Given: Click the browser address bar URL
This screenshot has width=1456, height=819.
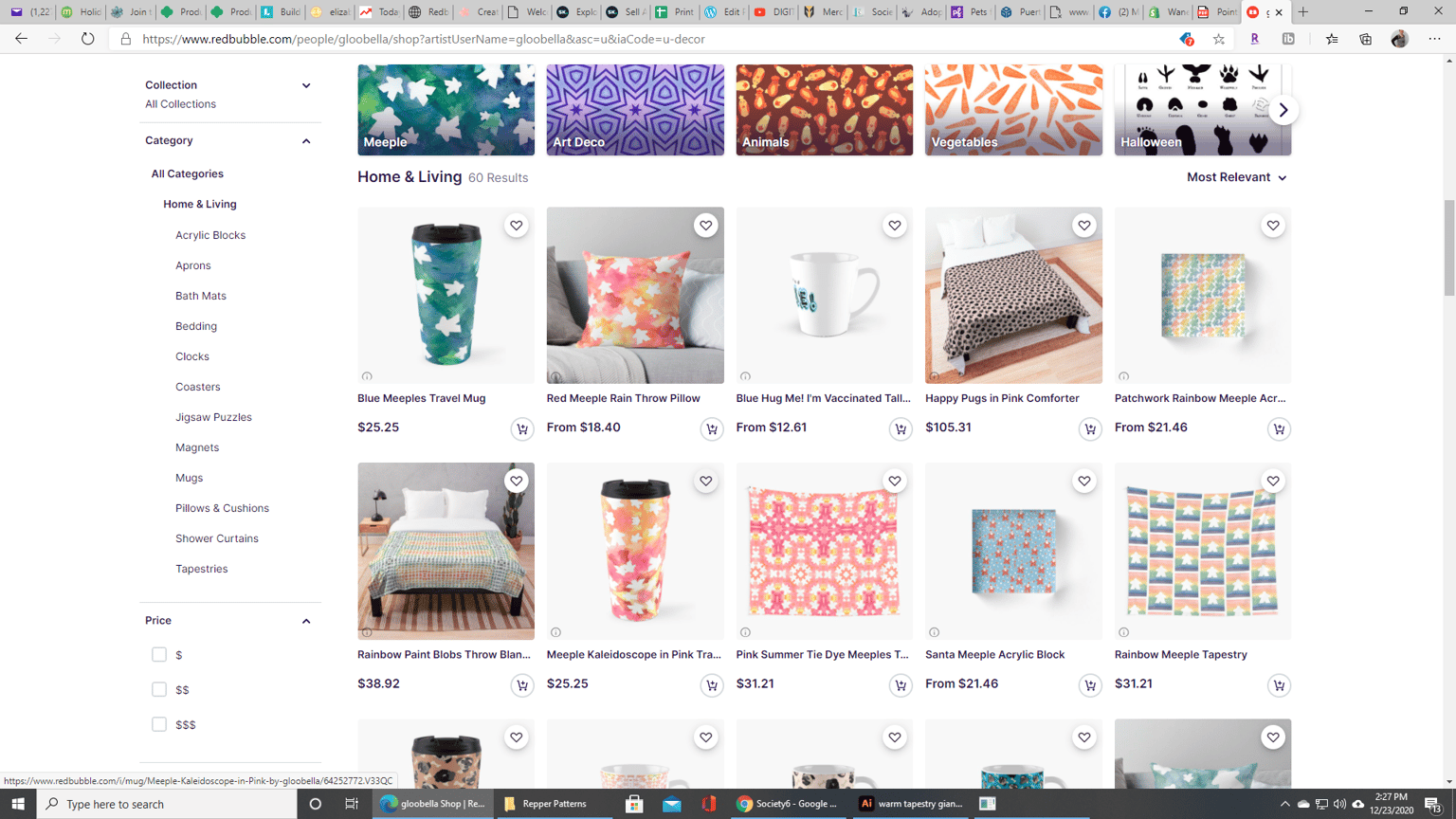Looking at the screenshot, I should (424, 39).
